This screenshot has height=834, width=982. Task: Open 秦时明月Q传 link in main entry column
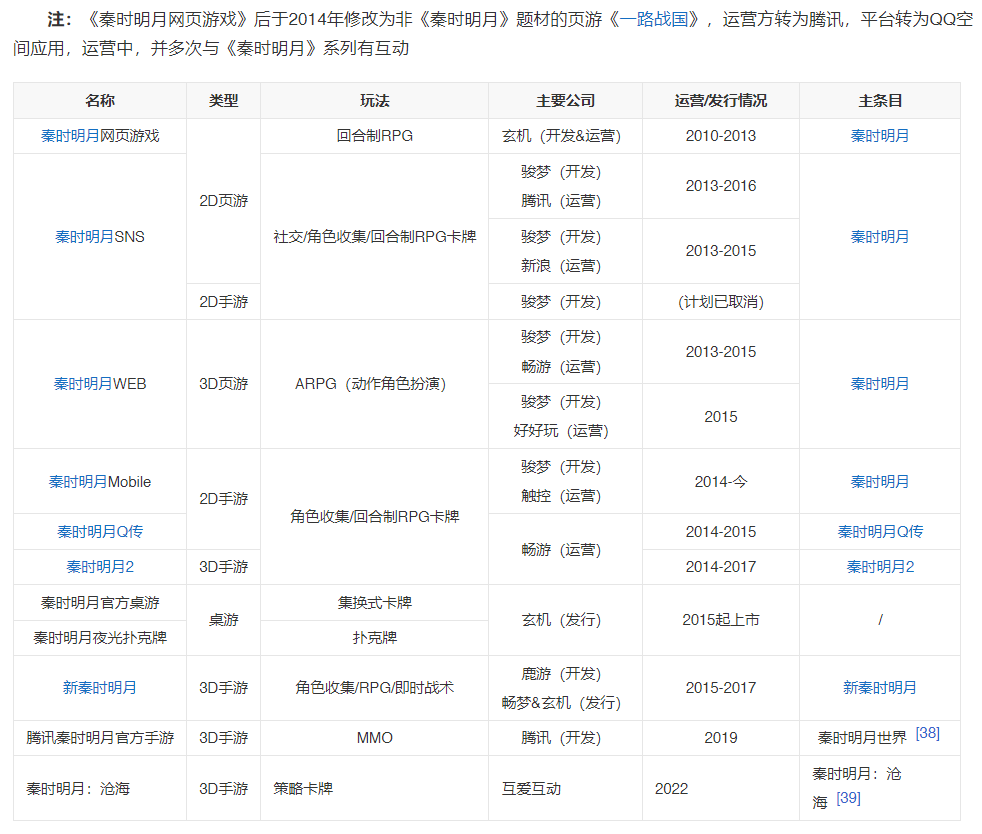tap(880, 532)
